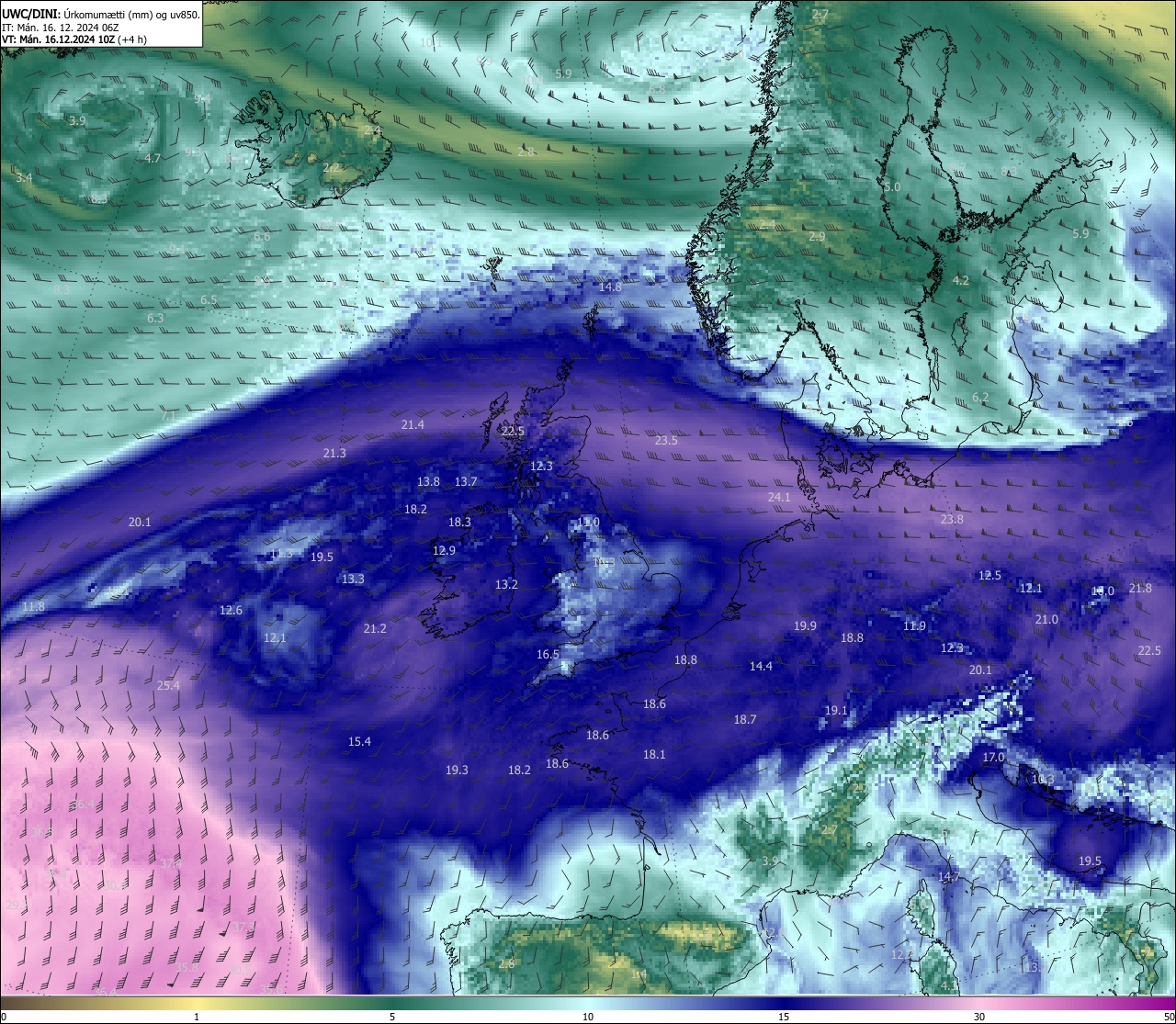Click the 11.8 value at the western edge

[33, 606]
